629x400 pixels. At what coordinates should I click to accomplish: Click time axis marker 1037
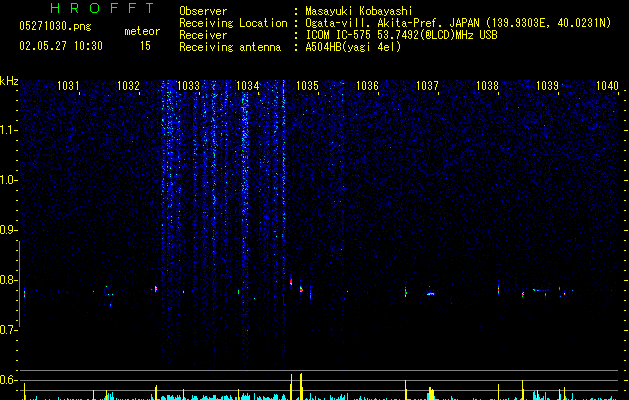[428, 86]
